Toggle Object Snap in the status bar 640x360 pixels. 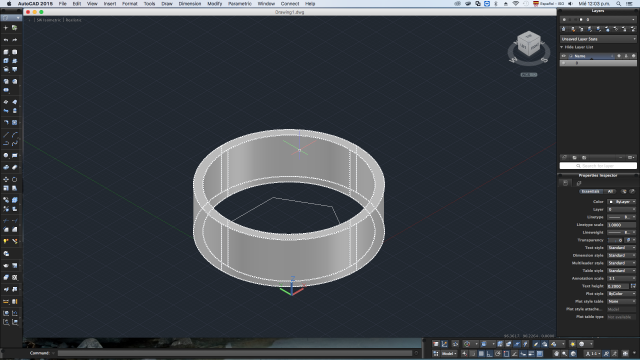pos(506,353)
